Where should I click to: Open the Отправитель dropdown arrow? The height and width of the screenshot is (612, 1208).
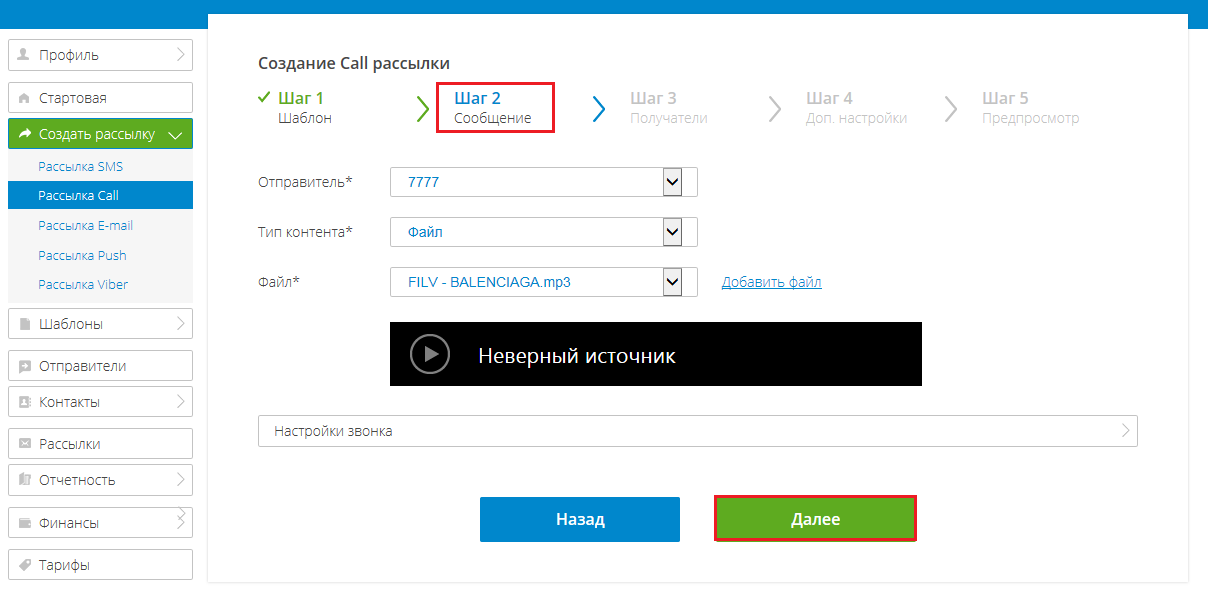pyautogui.click(x=672, y=182)
